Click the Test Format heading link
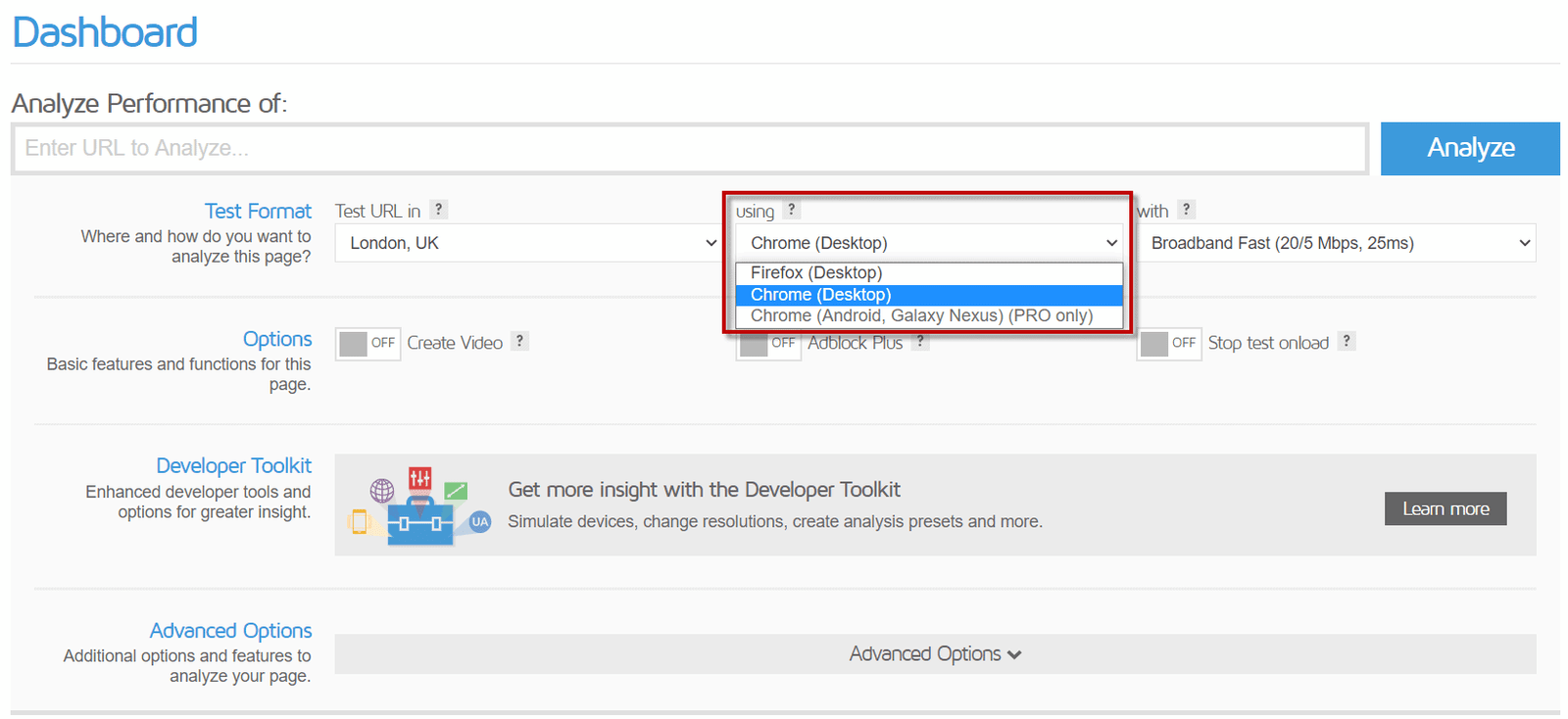The width and height of the screenshot is (1568, 719). coord(258,211)
